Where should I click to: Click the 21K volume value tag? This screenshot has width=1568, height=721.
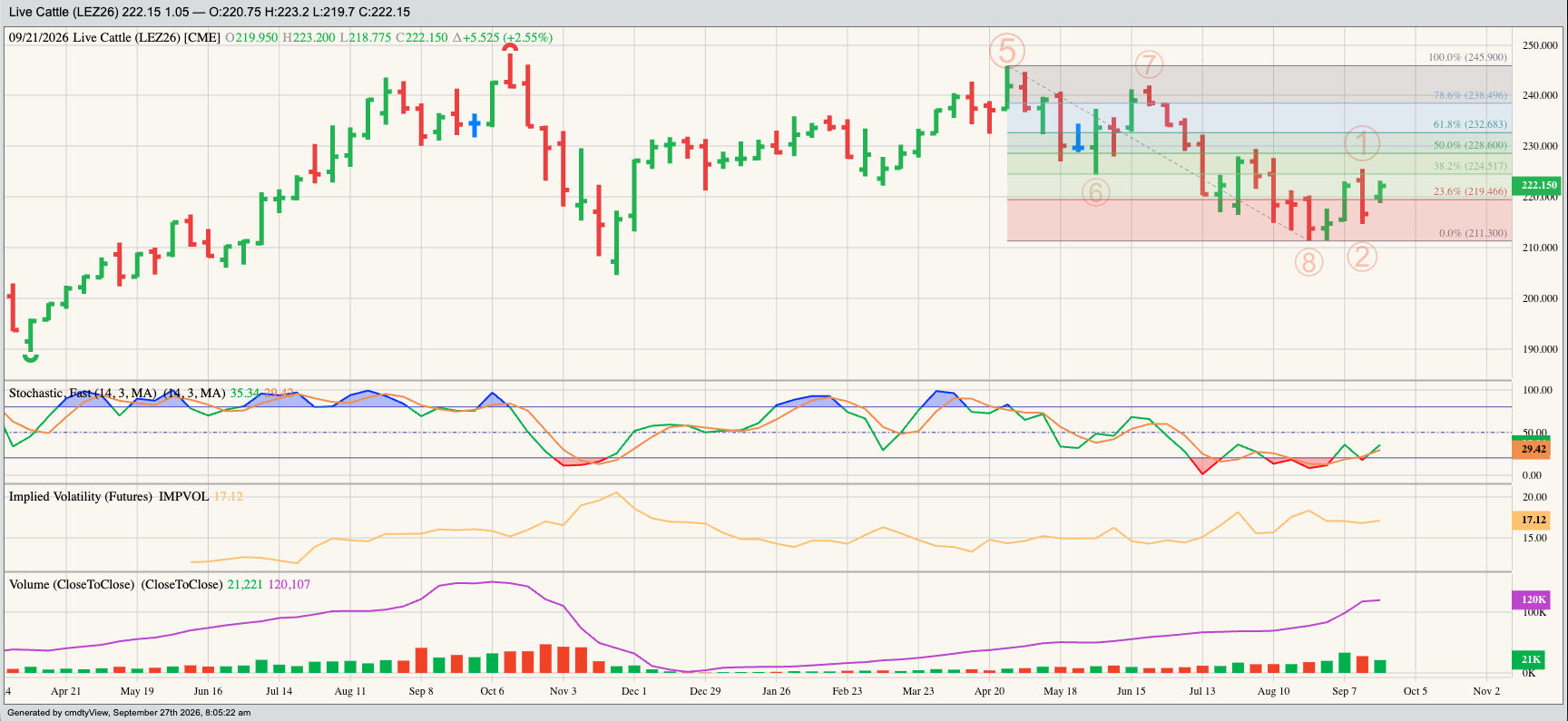[x=1533, y=659]
